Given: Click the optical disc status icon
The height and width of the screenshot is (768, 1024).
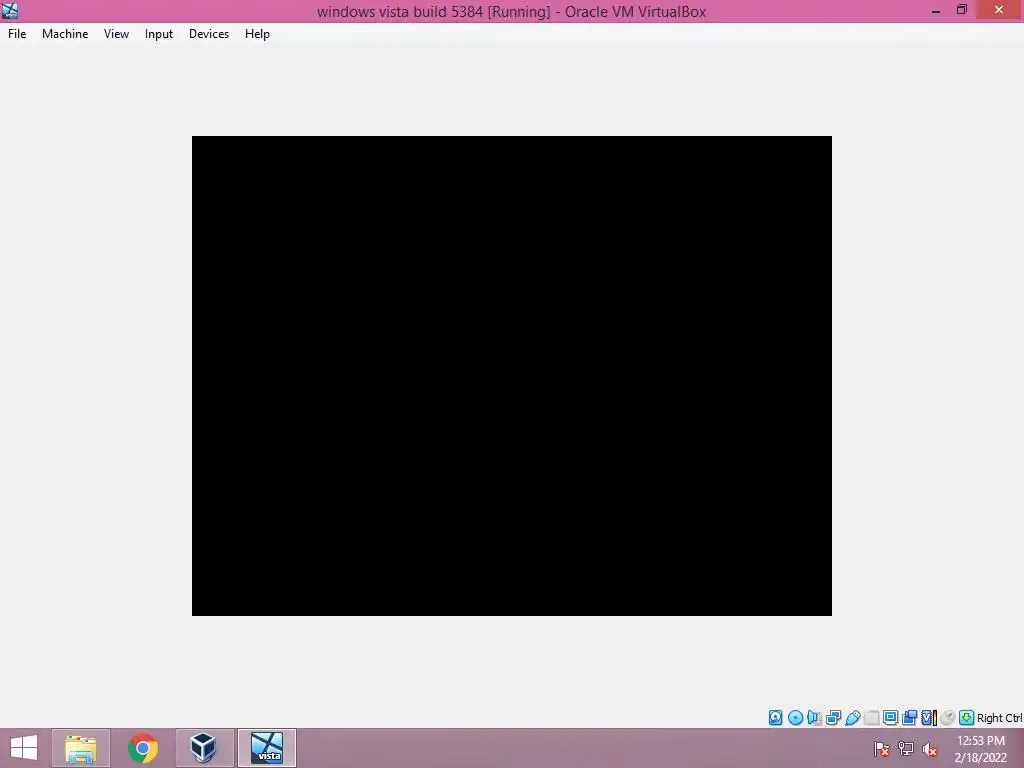Looking at the screenshot, I should [795, 718].
